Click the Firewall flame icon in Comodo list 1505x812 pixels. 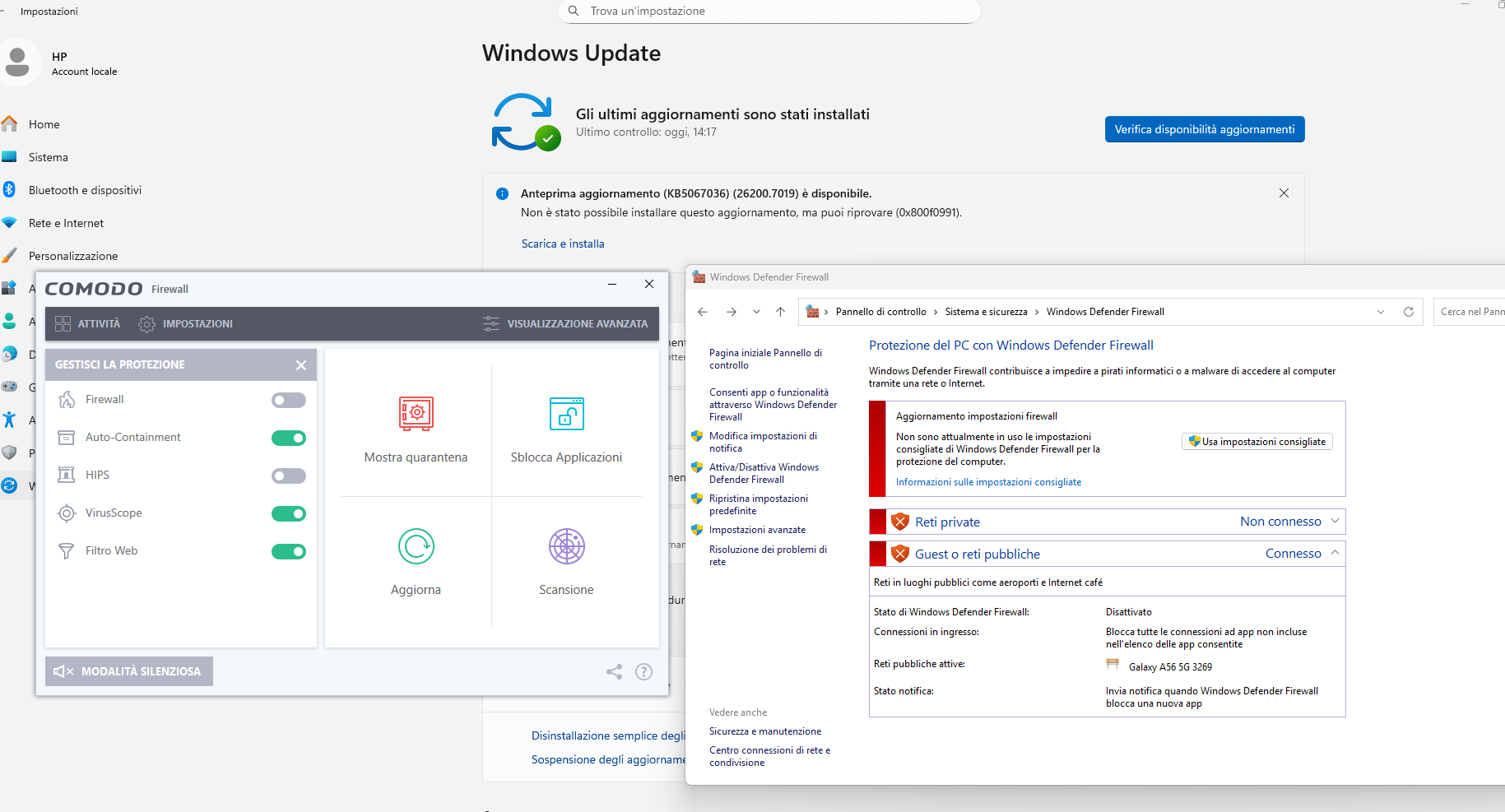tap(67, 400)
